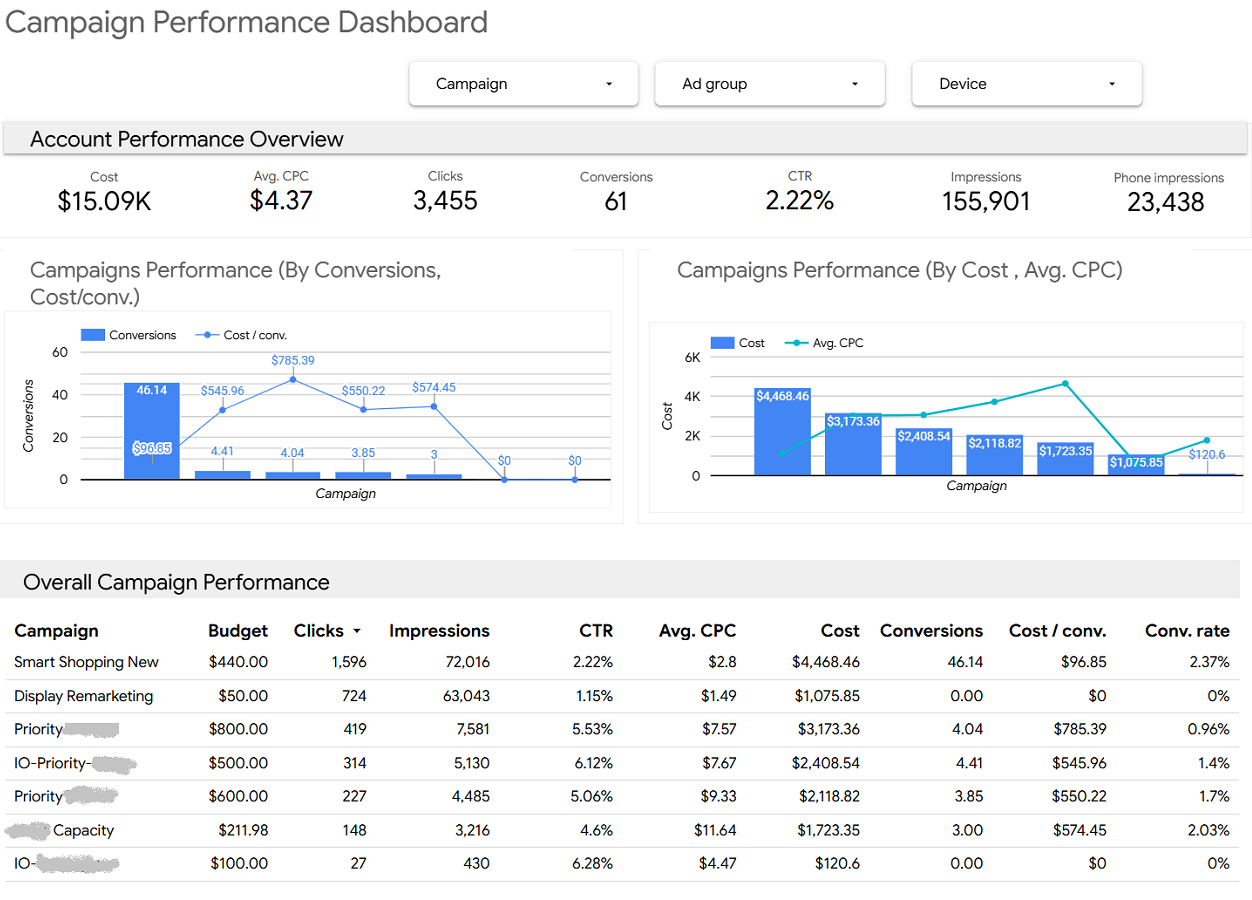Click the blue Conversions legend swatch

93,335
